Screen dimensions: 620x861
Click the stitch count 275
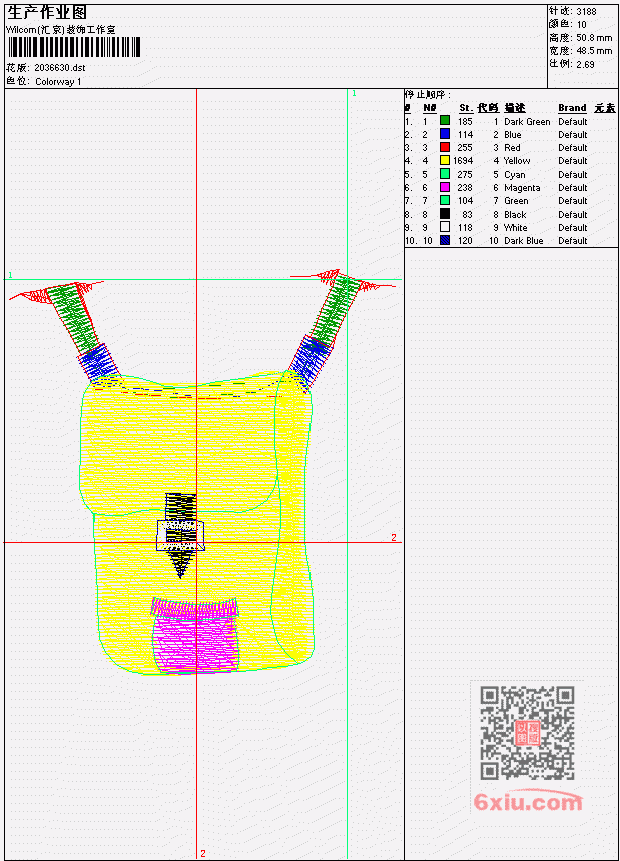click(465, 174)
